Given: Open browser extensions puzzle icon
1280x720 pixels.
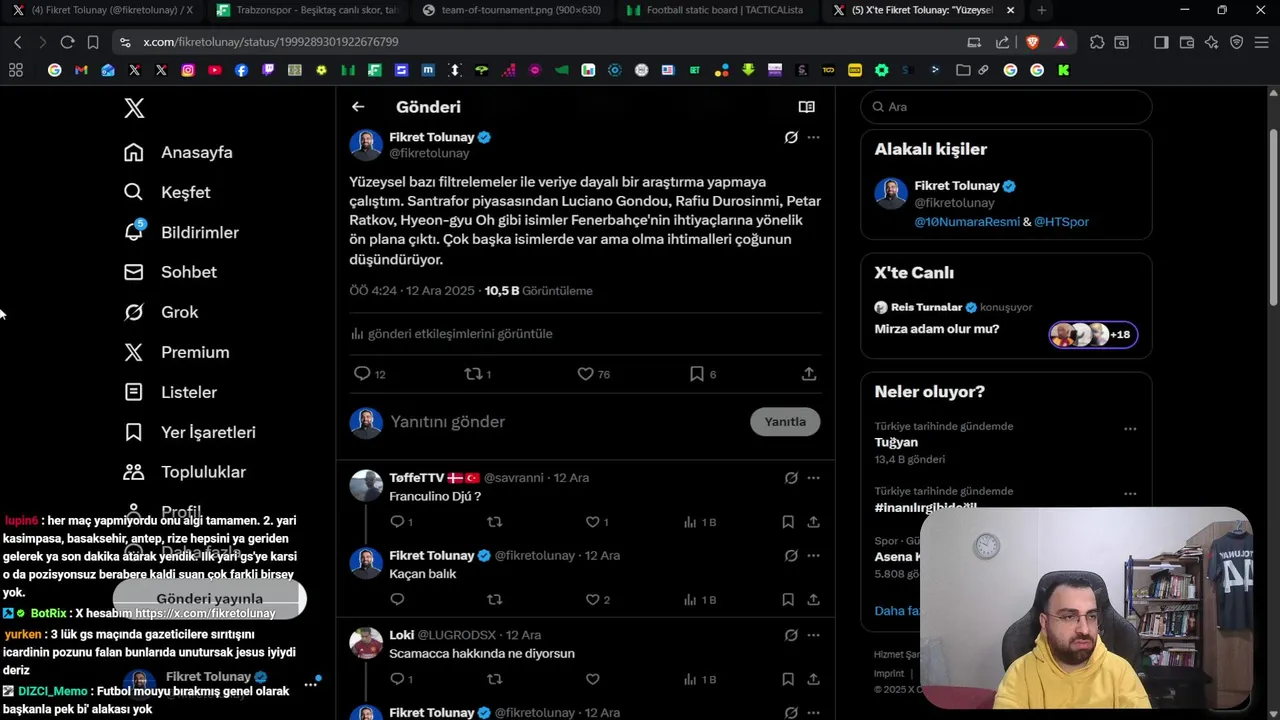Looking at the screenshot, I should (1097, 42).
